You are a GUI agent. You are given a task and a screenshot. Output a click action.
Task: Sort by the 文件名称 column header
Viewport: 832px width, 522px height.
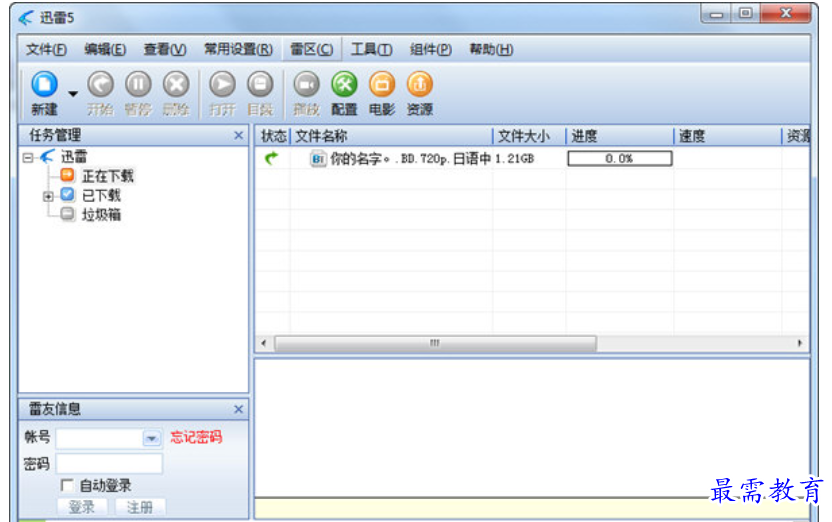(392, 136)
